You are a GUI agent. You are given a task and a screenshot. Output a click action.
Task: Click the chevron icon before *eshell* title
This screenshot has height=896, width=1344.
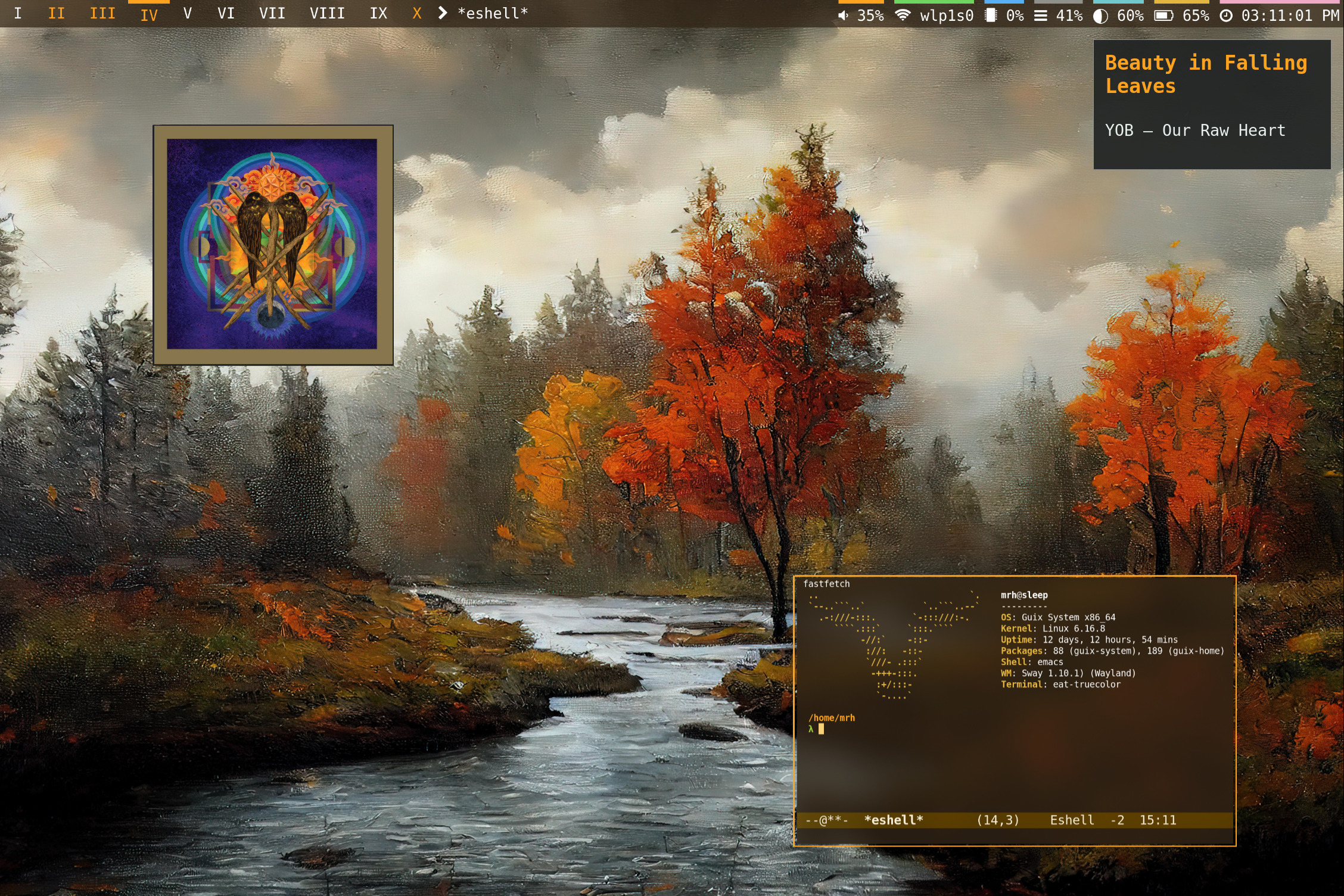pyautogui.click(x=442, y=13)
